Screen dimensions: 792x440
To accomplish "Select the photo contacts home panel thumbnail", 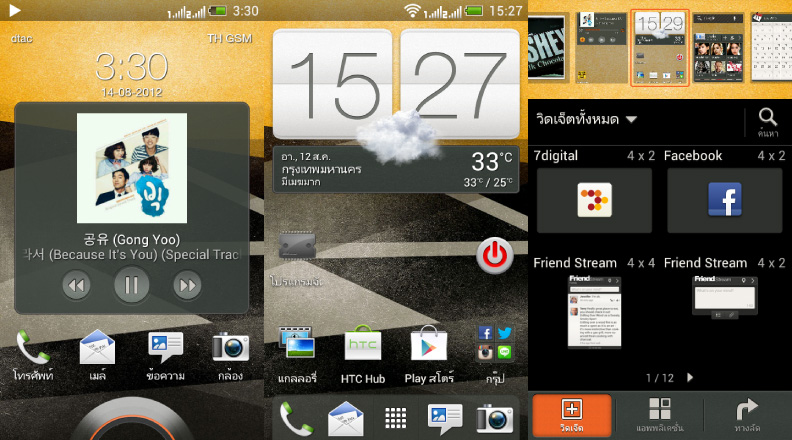I will (x=718, y=47).
